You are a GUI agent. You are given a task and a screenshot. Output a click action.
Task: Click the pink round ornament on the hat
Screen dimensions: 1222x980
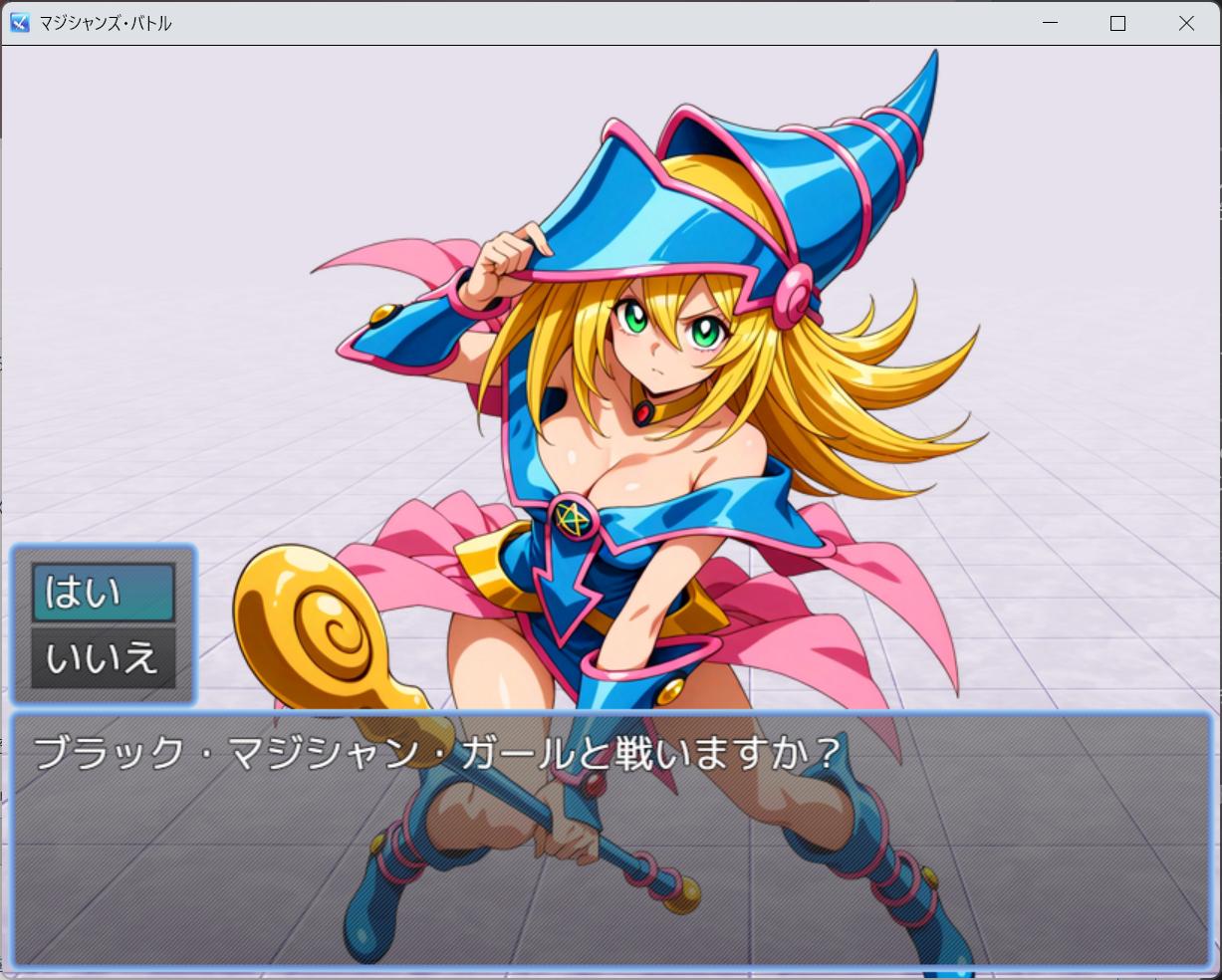pos(794,297)
